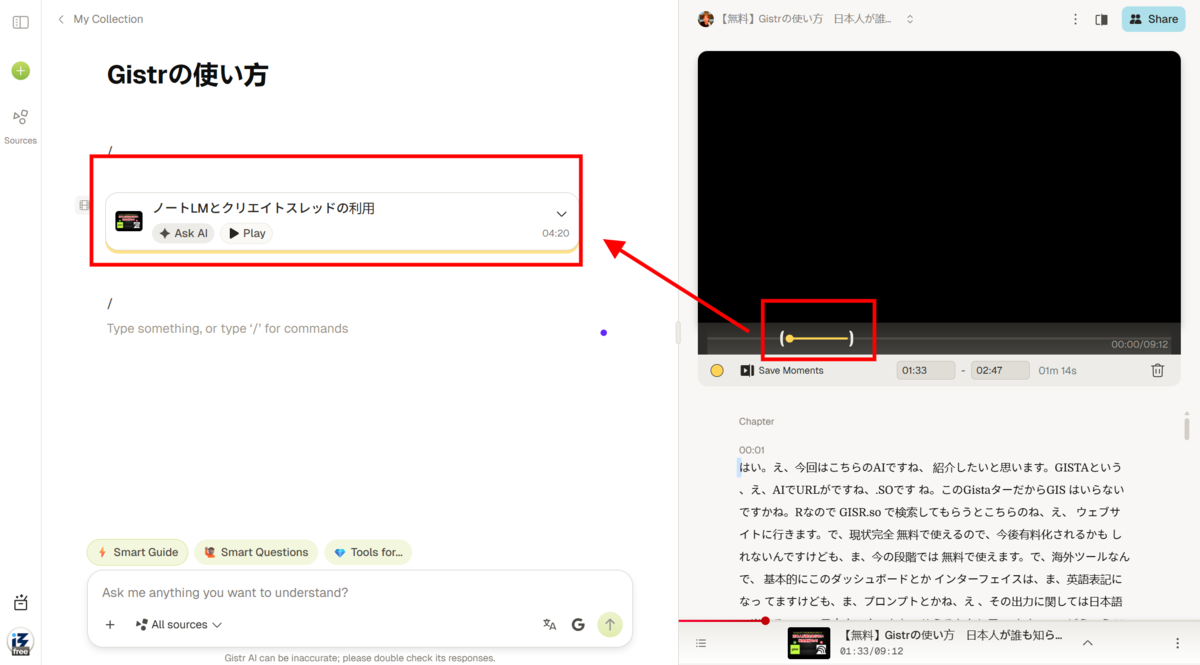1200x665 pixels.
Task: Play the saved moment clip
Action: pyautogui.click(x=246, y=233)
